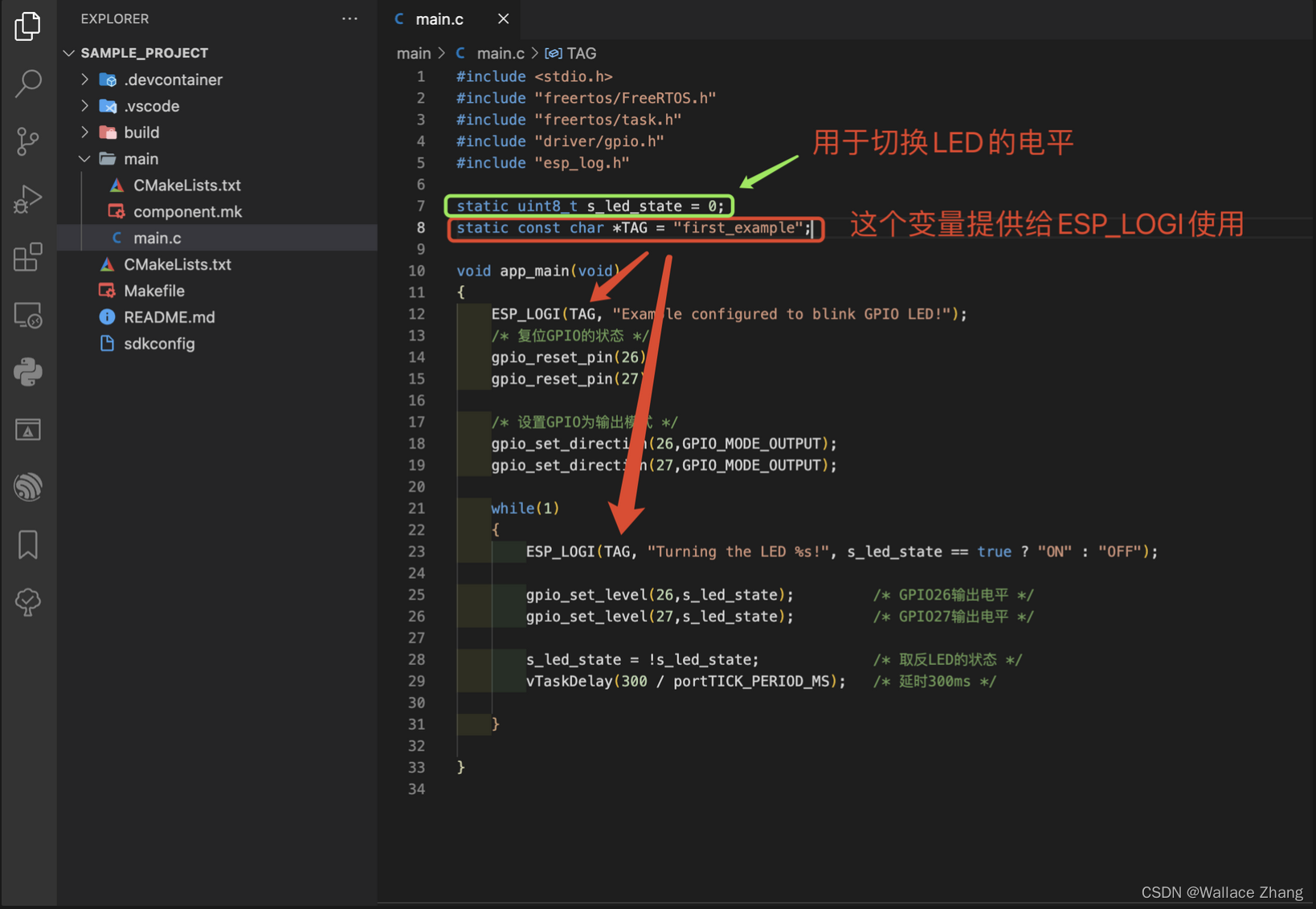1316x909 pixels.
Task: Open the ESP-IDF Explorer sidebar
Action: tap(28, 487)
